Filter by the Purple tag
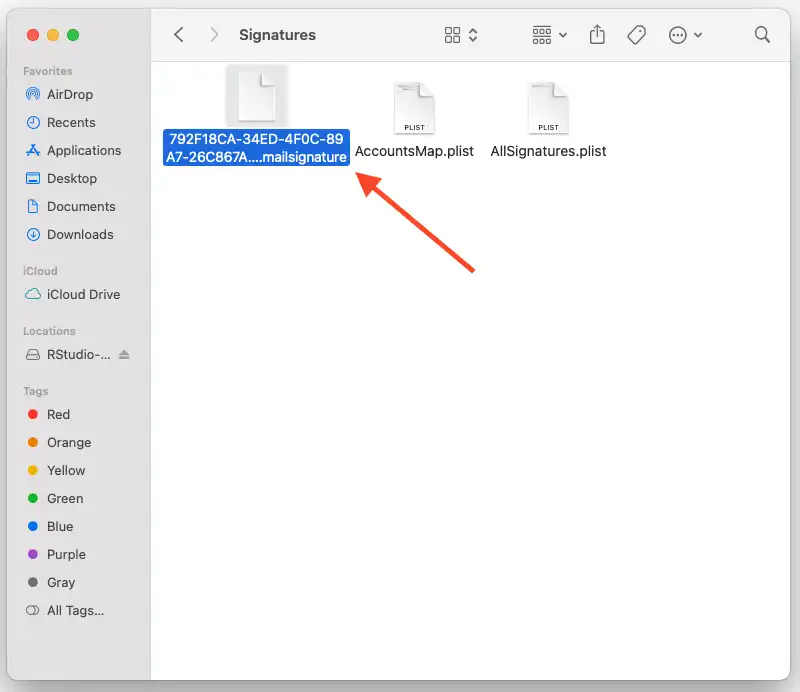The height and width of the screenshot is (692, 800). click(x=66, y=554)
